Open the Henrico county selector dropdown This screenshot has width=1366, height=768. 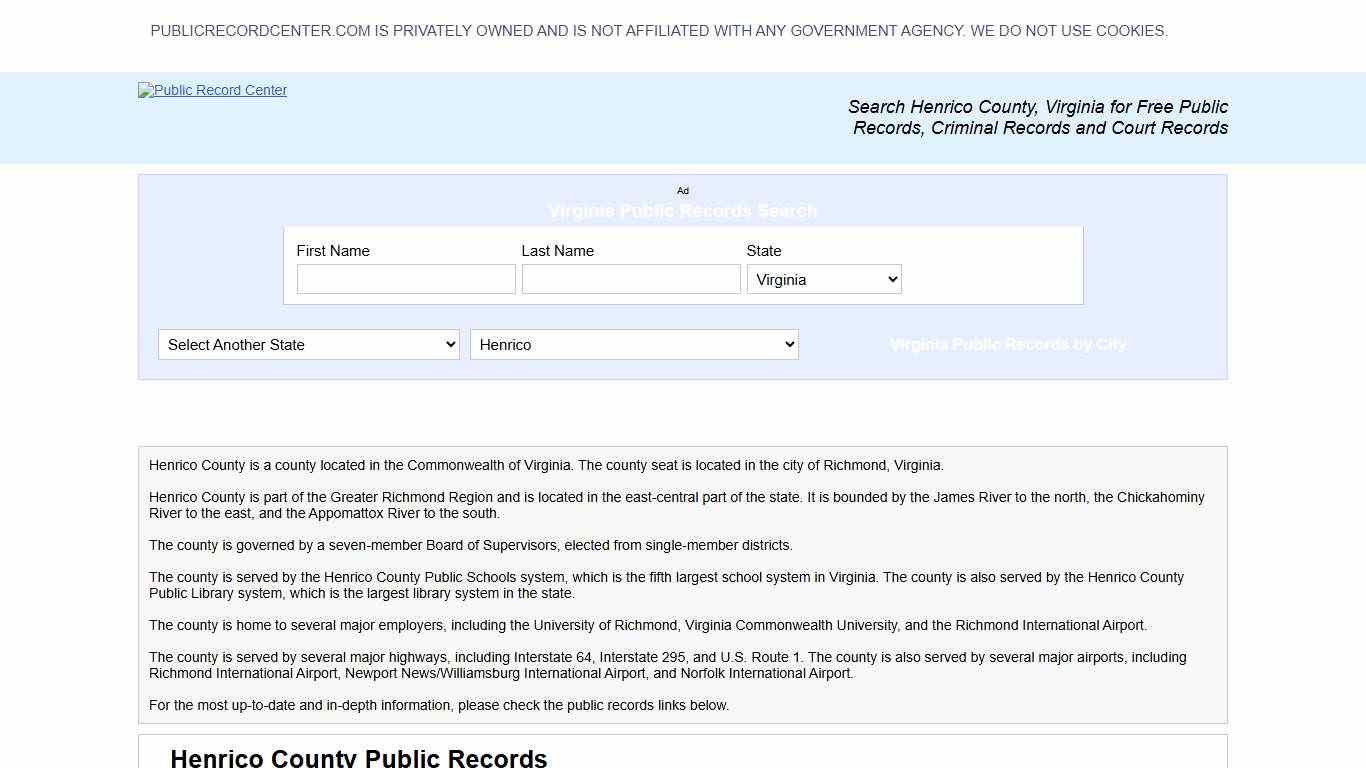coord(634,344)
